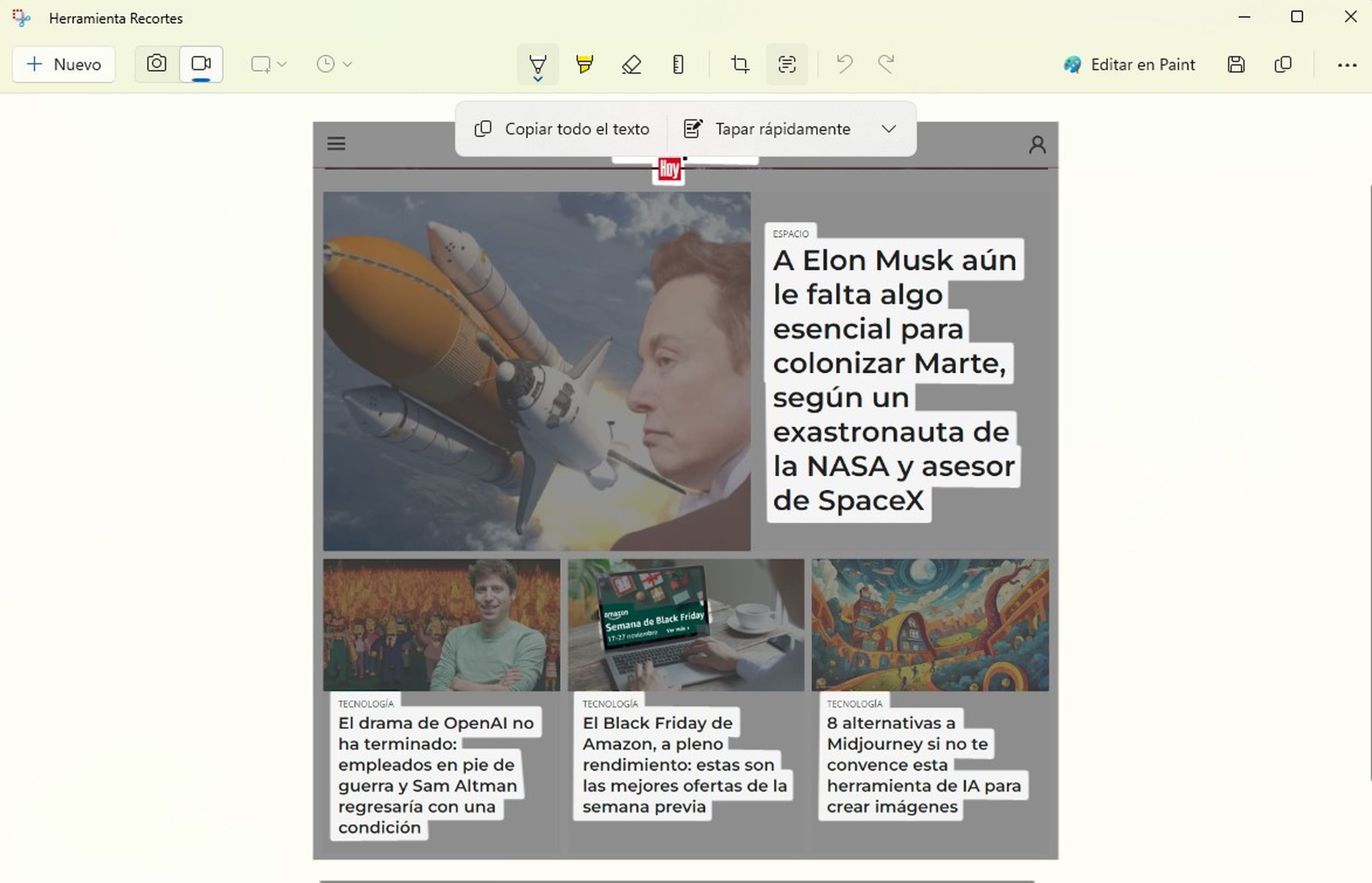Click the Herramienta Recortes app icon
Screen dimensions: 1372x883
[x=21, y=18]
